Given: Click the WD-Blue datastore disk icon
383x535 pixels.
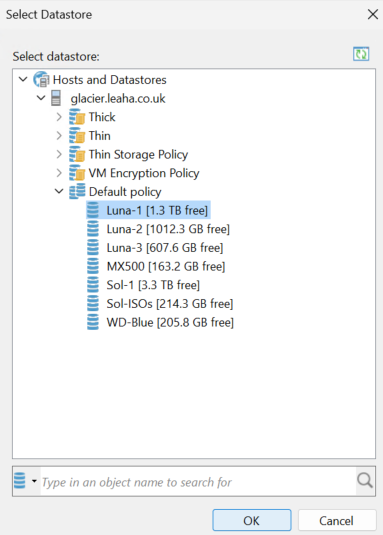Looking at the screenshot, I should point(93,322).
